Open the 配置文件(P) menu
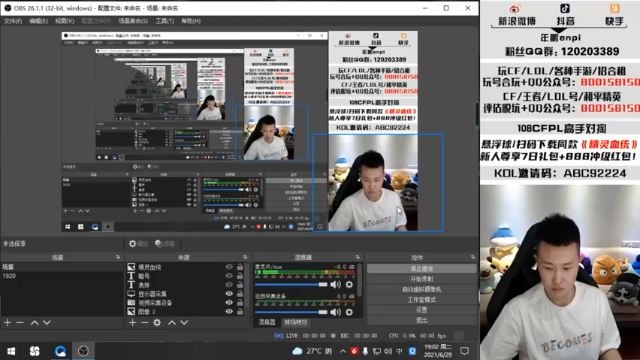This screenshot has width=640, height=360. 96,21
